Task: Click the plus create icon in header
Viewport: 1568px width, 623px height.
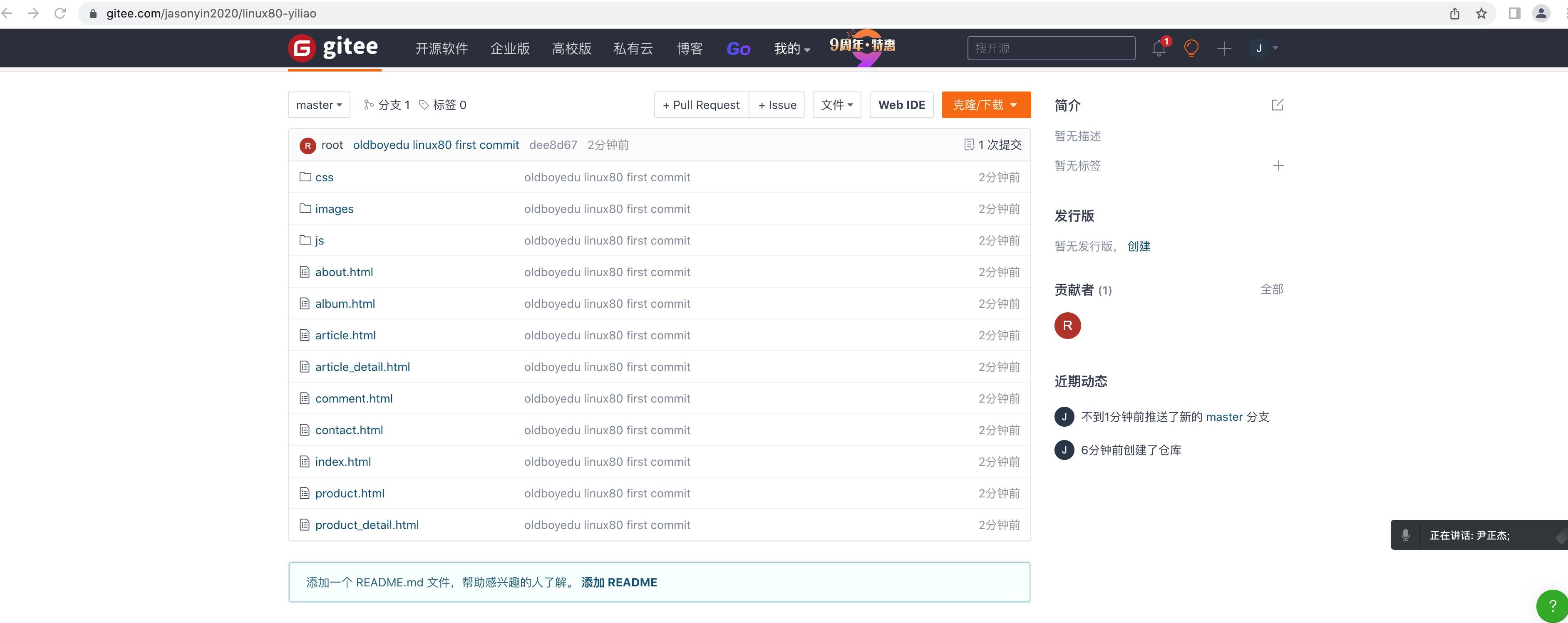Action: (1224, 48)
